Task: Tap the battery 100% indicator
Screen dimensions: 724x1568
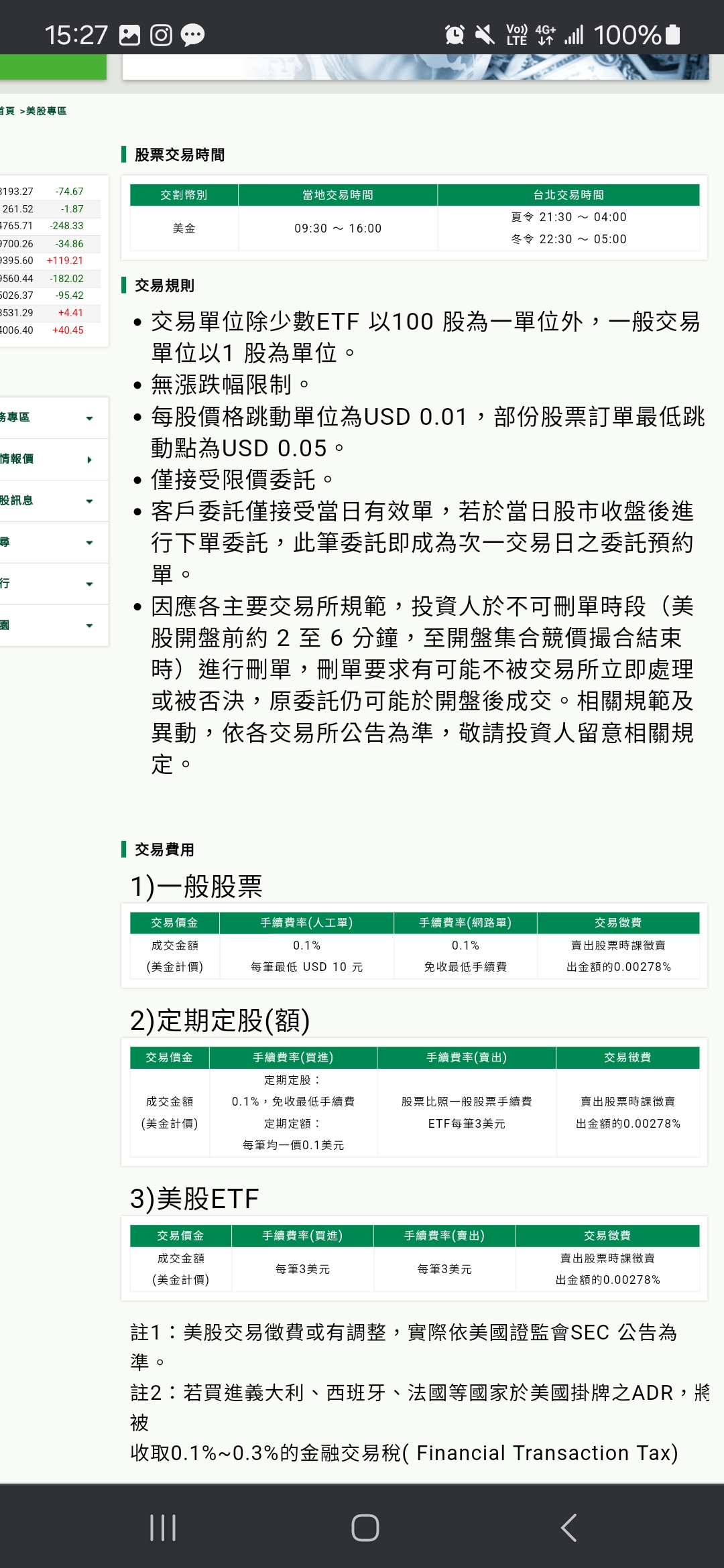Action: point(637,35)
